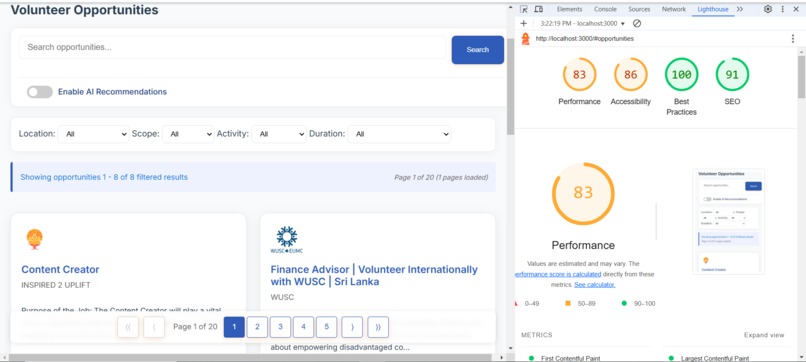Switch to the Sources tab
Image resolution: width=806 pixels, height=362 pixels.
(639, 9)
